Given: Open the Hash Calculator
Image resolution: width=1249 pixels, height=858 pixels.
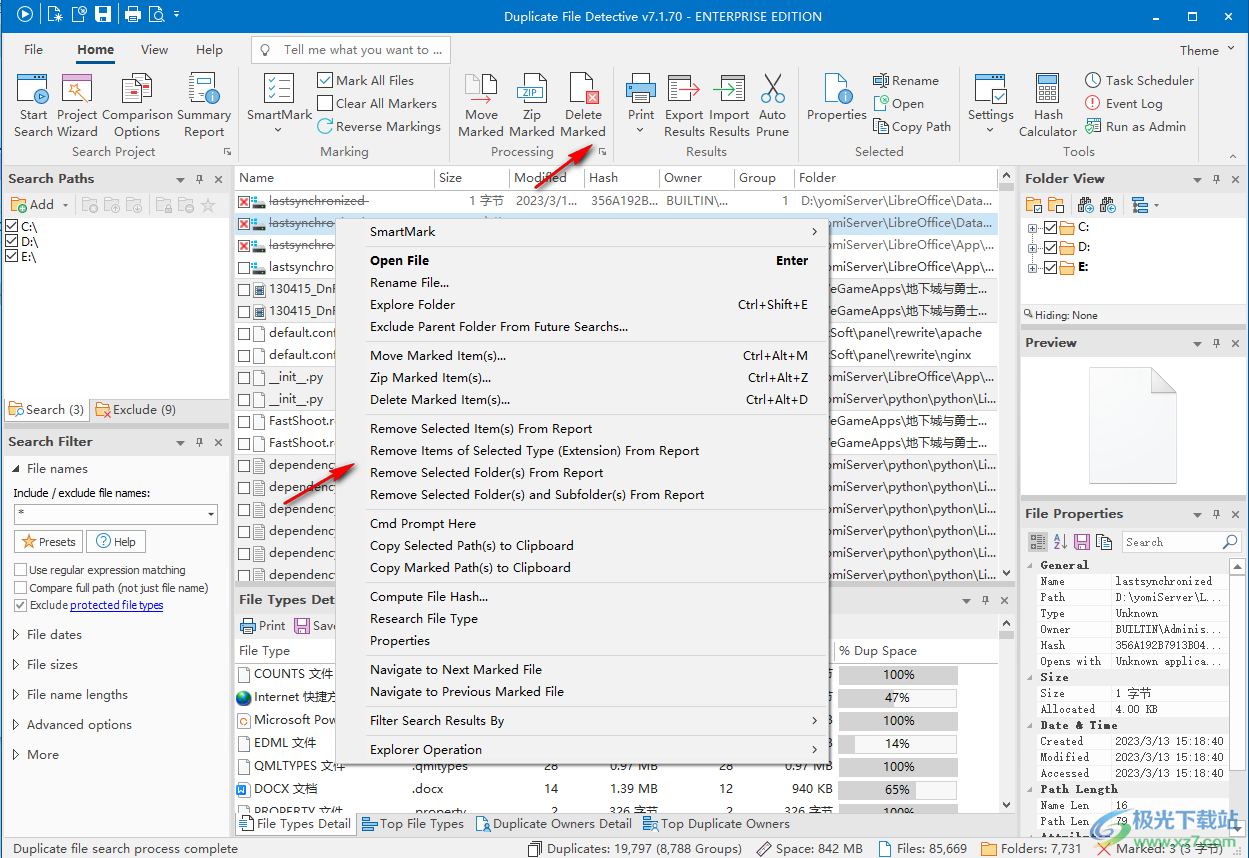Looking at the screenshot, I should (1048, 105).
